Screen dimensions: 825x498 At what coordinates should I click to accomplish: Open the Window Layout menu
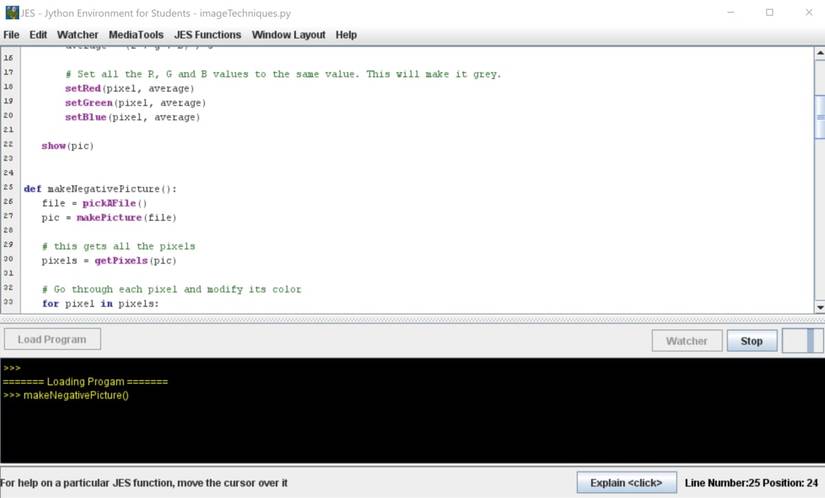pos(288,35)
